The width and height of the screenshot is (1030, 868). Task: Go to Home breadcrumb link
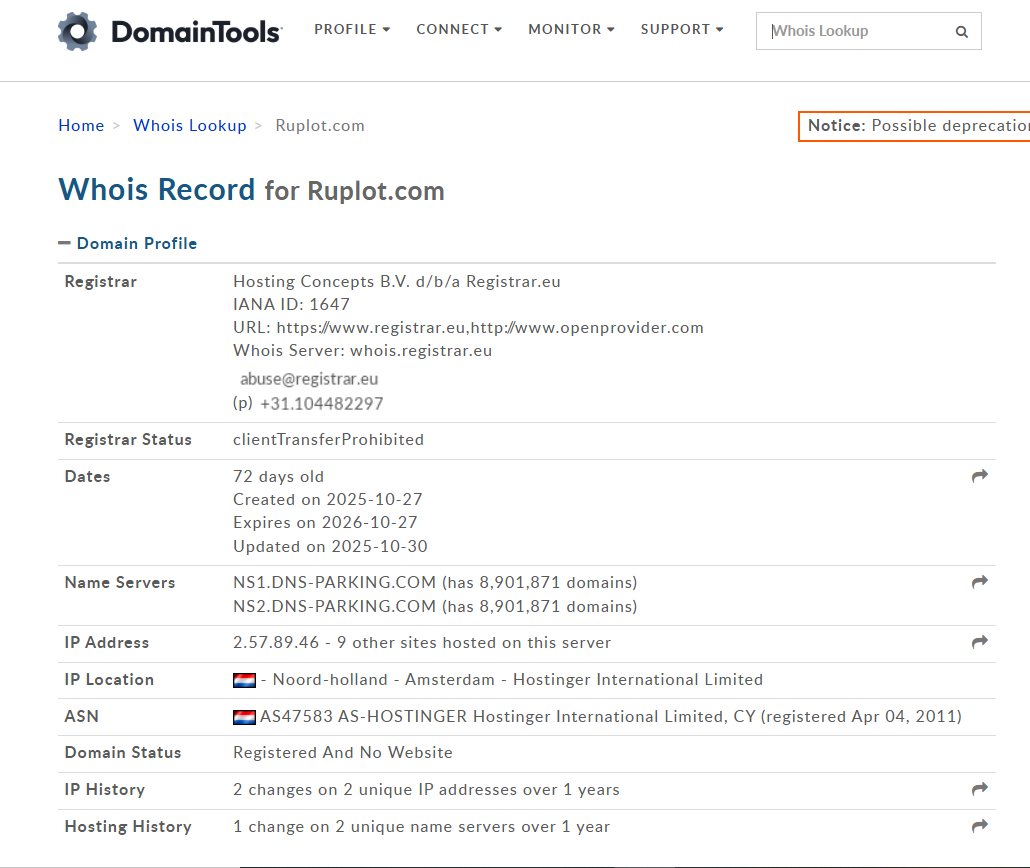pyautogui.click(x=81, y=125)
